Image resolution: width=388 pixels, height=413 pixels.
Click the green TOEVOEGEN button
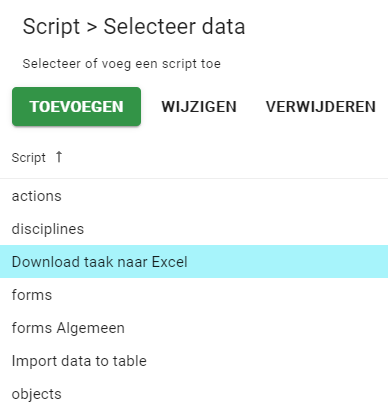click(76, 107)
